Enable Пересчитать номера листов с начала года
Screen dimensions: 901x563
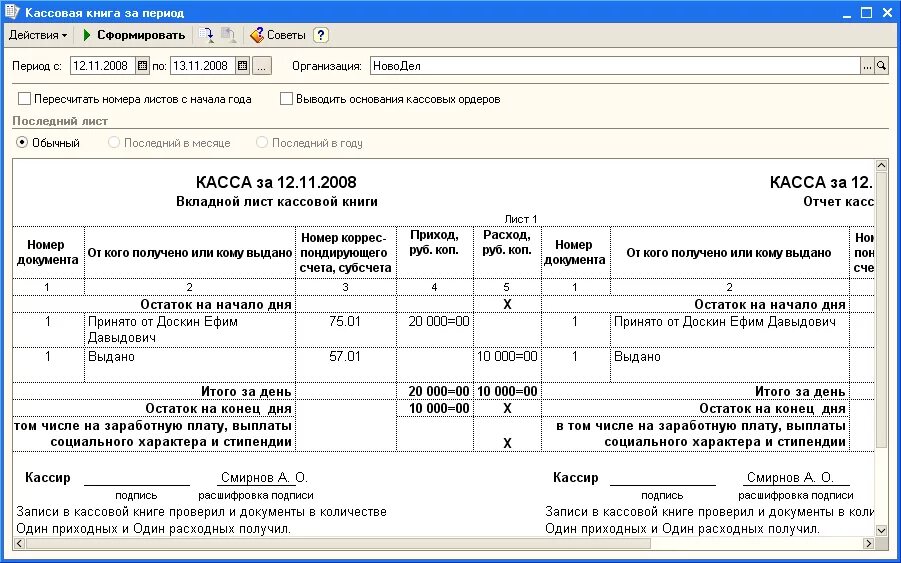point(24,99)
